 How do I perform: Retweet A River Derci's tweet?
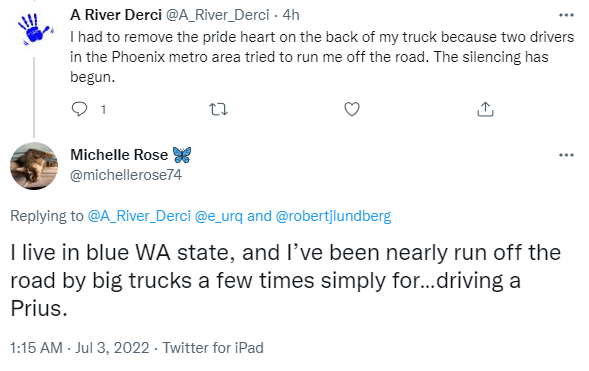(x=218, y=109)
